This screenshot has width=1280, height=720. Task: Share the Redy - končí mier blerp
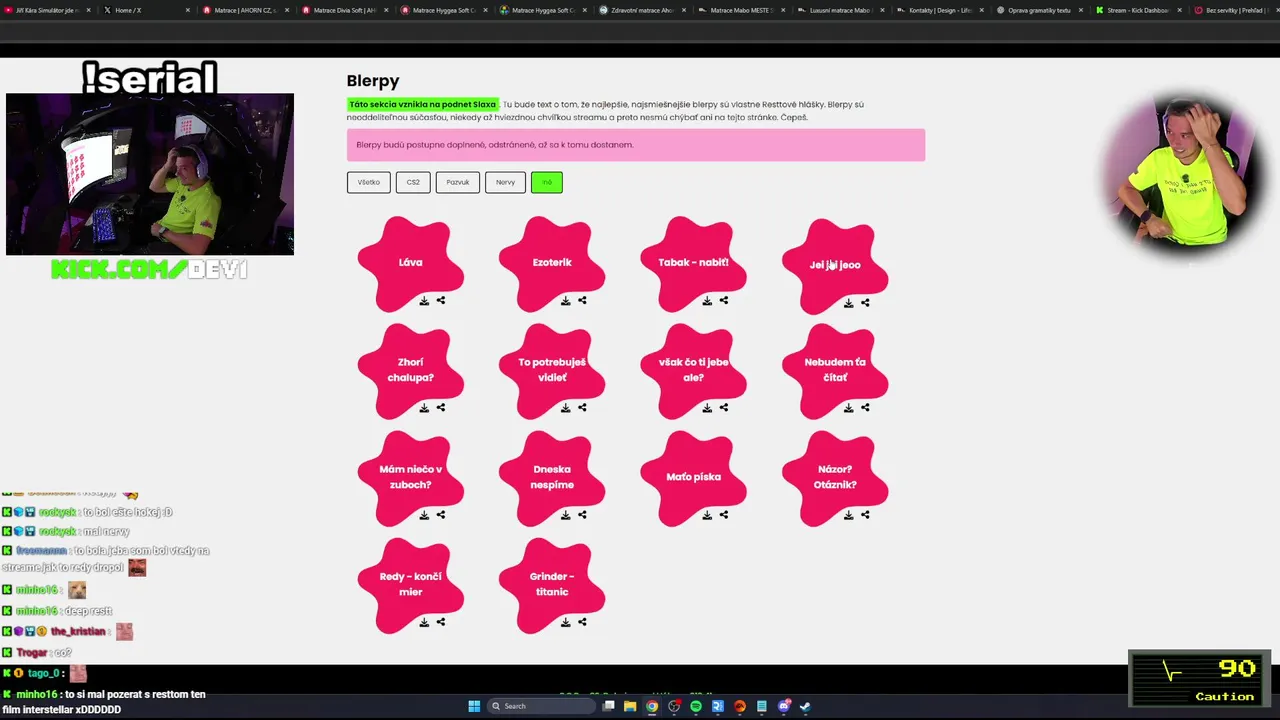pyautogui.click(x=441, y=622)
